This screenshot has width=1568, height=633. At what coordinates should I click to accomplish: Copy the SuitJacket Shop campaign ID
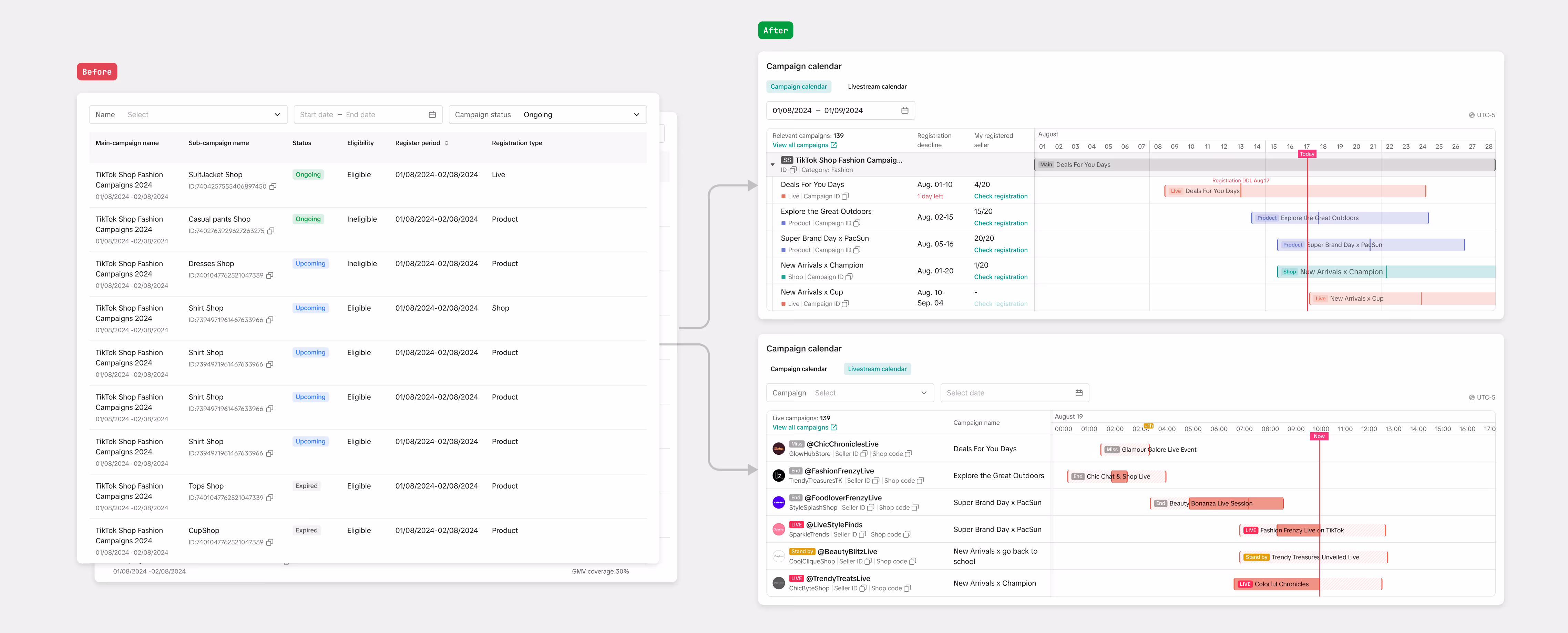pos(273,187)
